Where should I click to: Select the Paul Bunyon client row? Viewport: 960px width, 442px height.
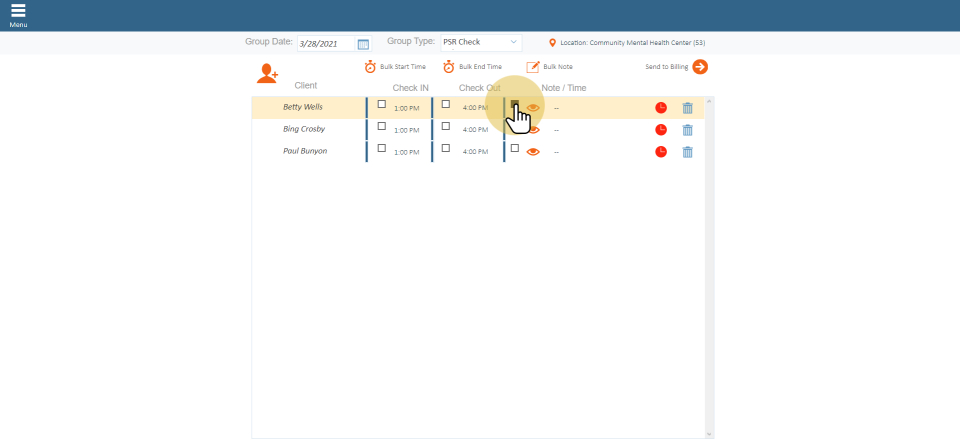(x=305, y=151)
